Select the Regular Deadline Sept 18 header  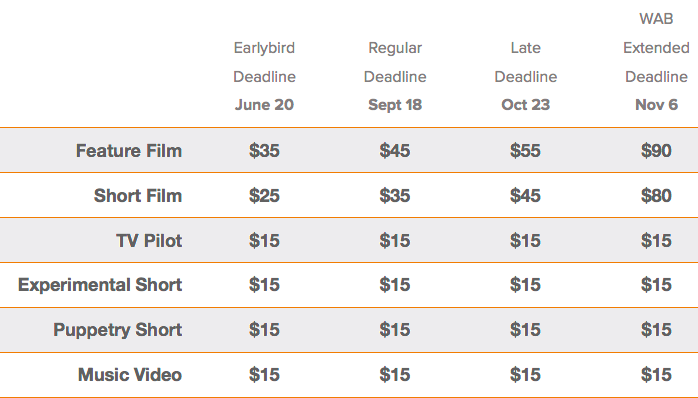coord(395,76)
